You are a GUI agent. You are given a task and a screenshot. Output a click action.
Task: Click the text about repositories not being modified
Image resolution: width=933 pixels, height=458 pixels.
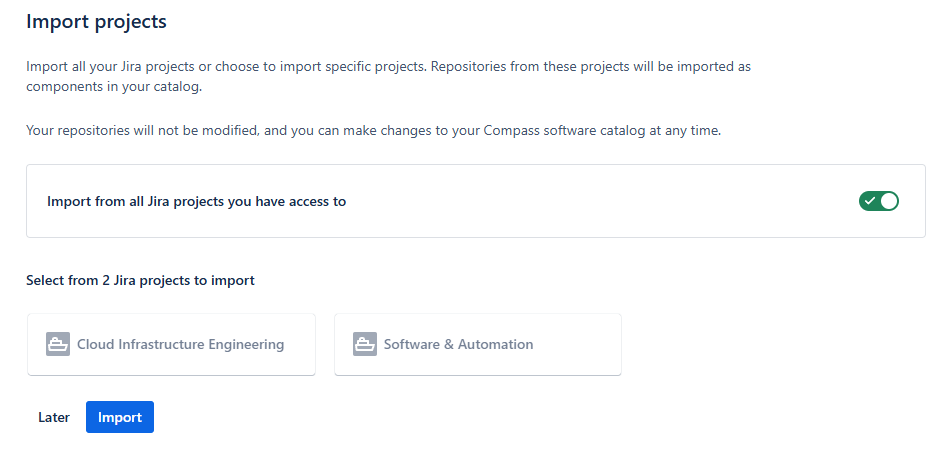(x=374, y=130)
